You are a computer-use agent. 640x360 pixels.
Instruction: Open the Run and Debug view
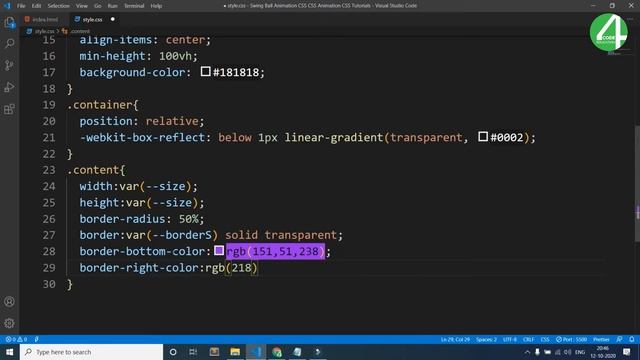(9, 87)
